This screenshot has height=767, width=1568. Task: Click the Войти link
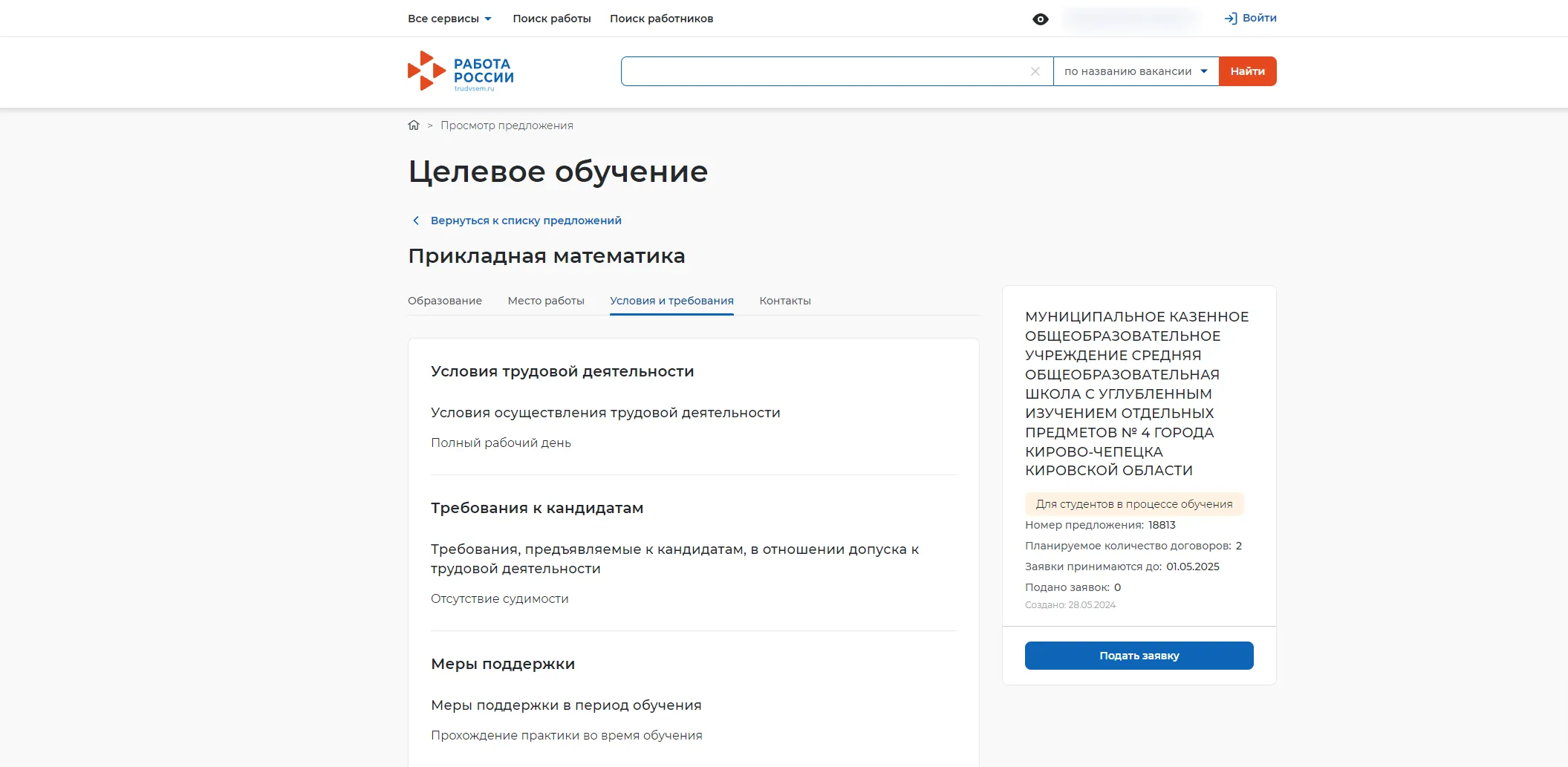(1259, 18)
